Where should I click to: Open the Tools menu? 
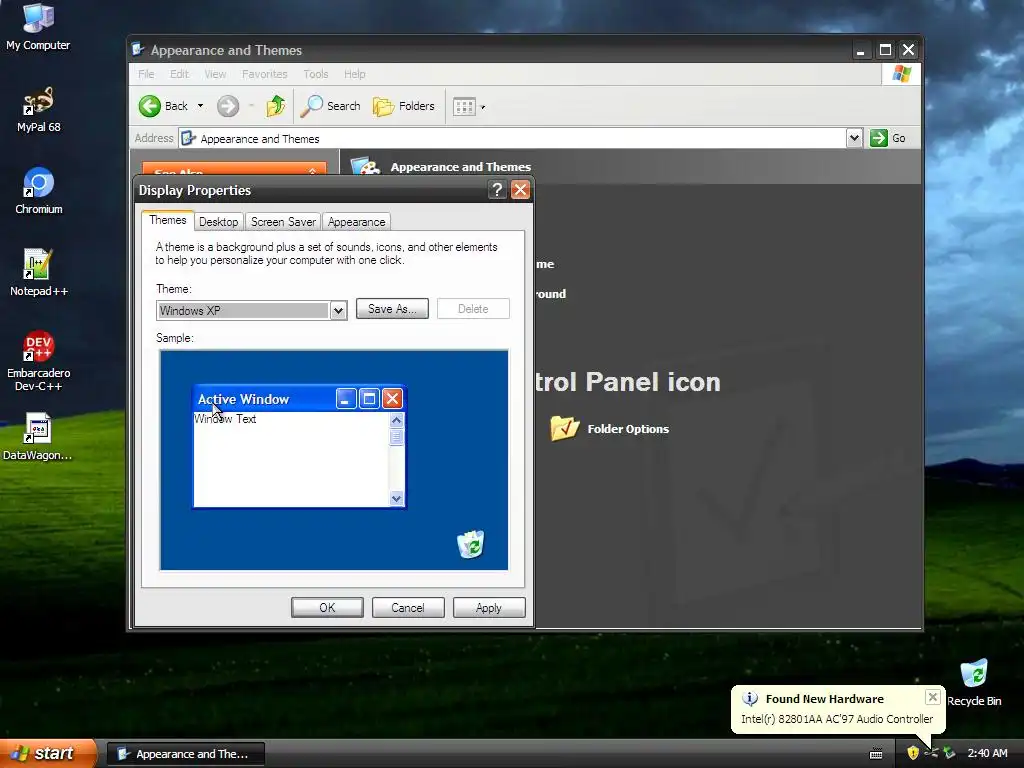[315, 74]
